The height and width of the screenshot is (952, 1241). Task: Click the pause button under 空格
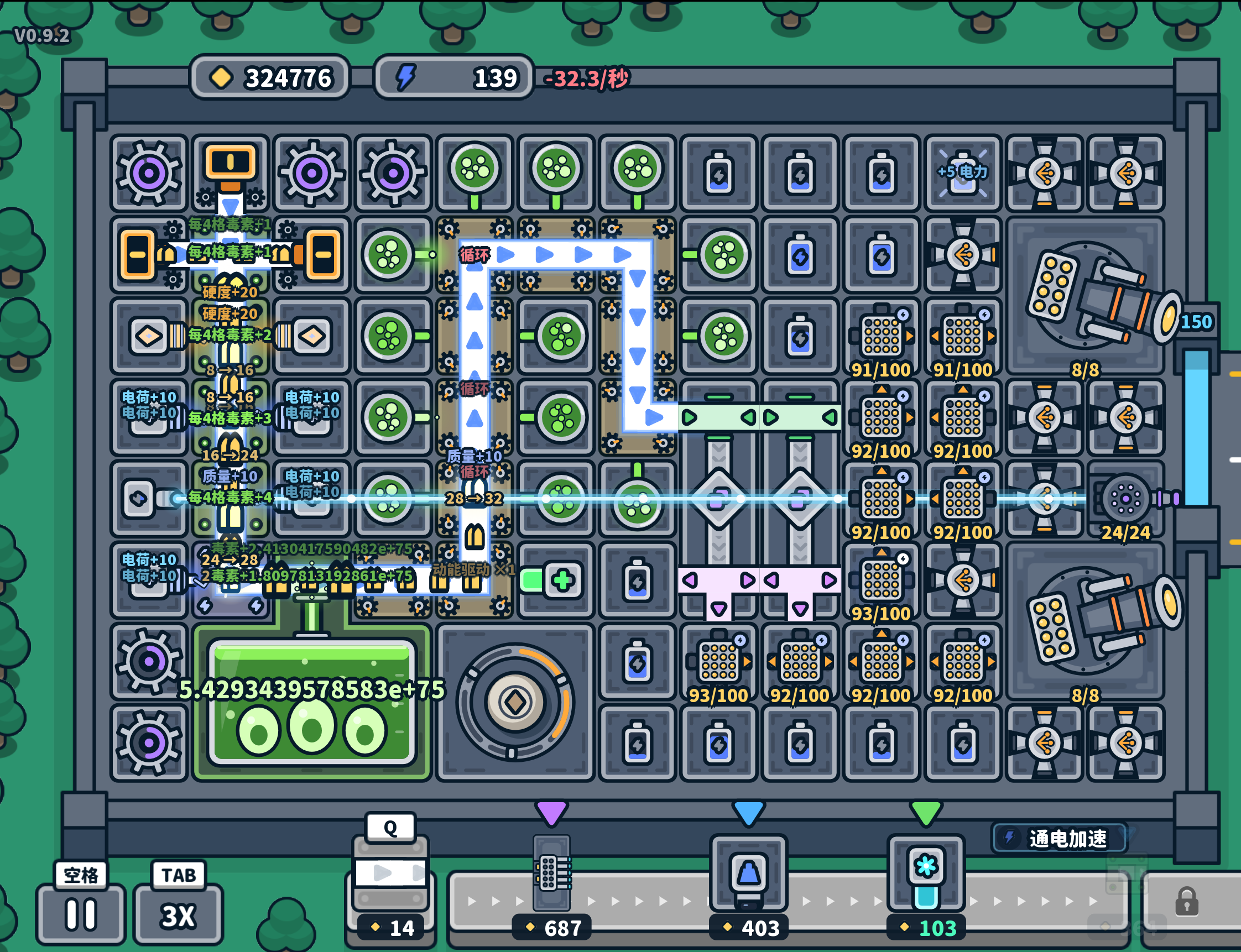(81, 913)
